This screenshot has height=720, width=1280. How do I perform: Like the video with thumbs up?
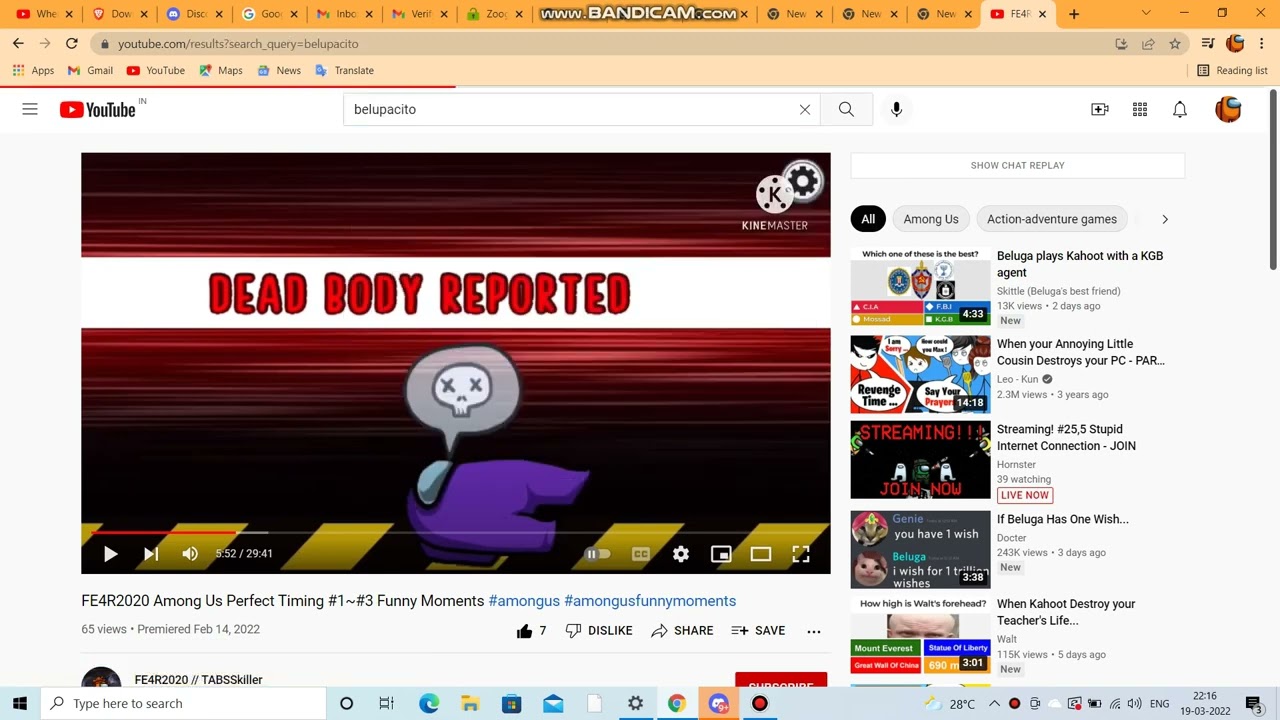531,630
